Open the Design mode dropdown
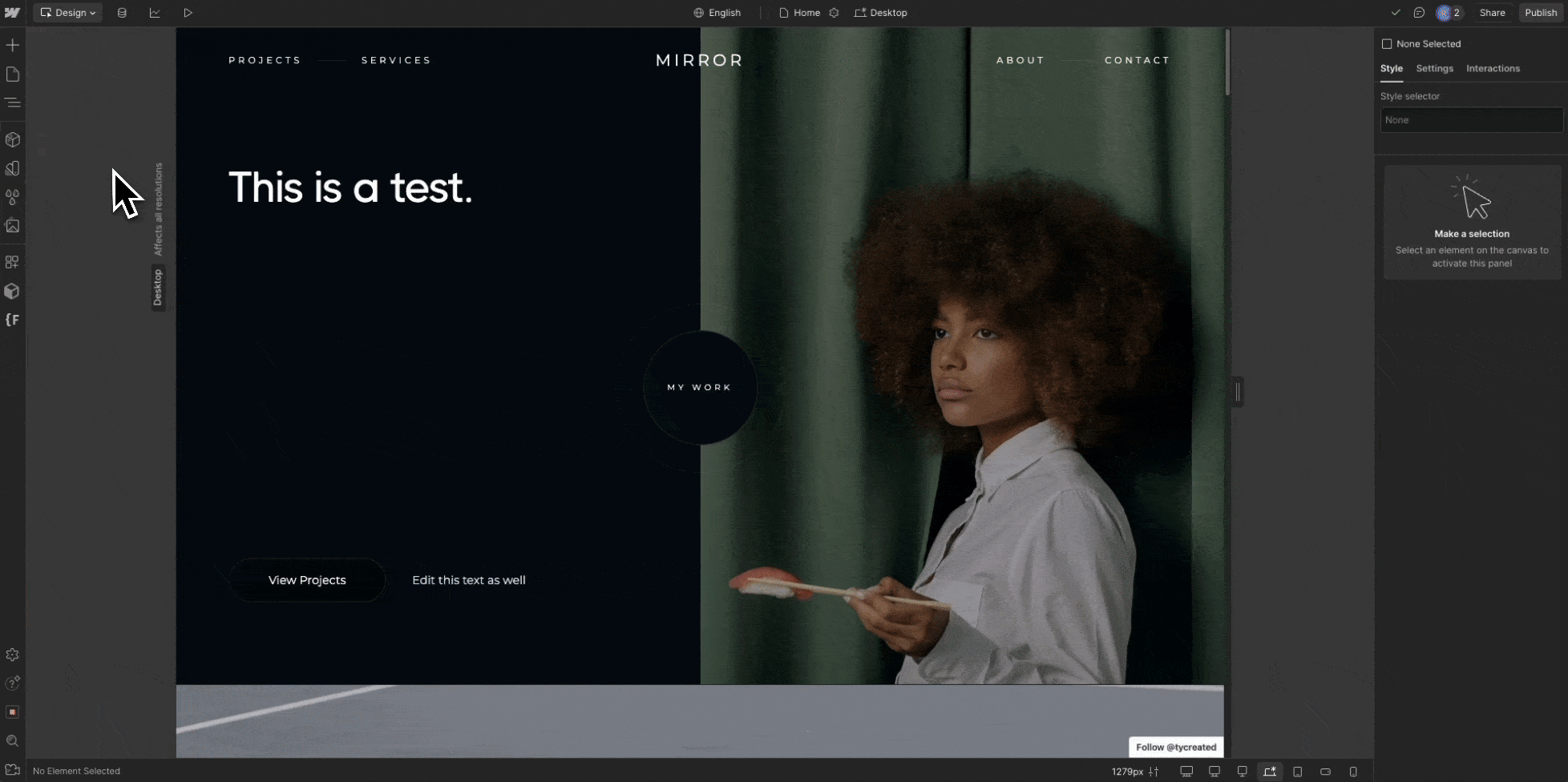The width and height of the screenshot is (1568, 782). pos(68,13)
